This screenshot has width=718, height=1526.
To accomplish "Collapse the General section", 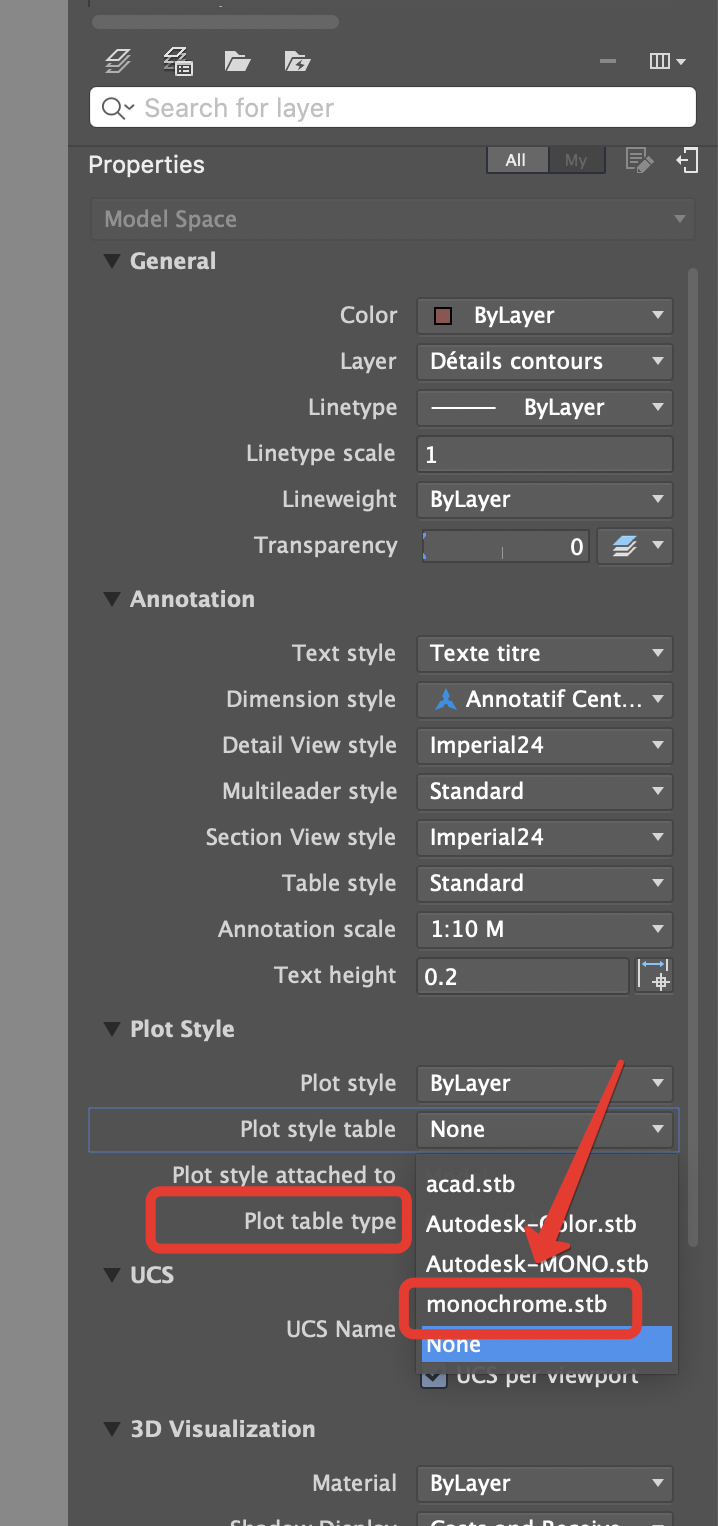I will click(111, 261).
